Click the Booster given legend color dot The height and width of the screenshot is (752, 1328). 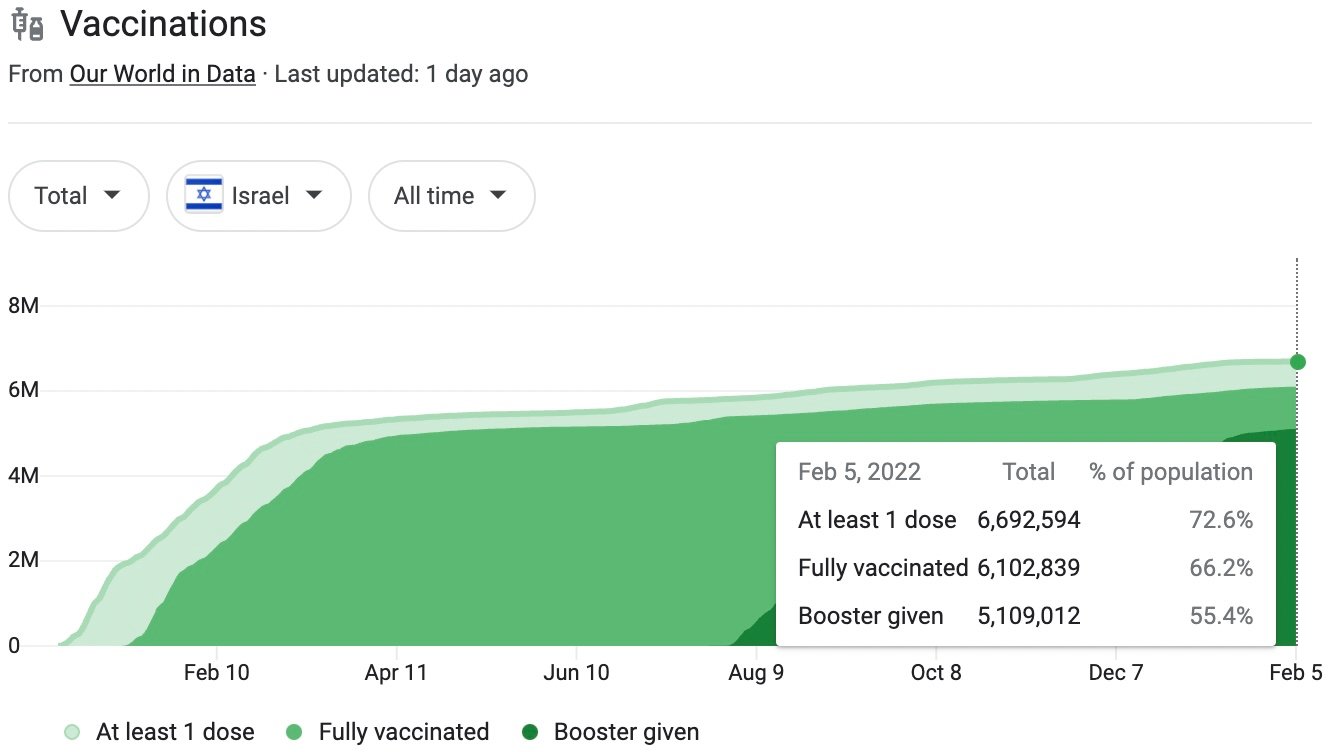(x=530, y=732)
